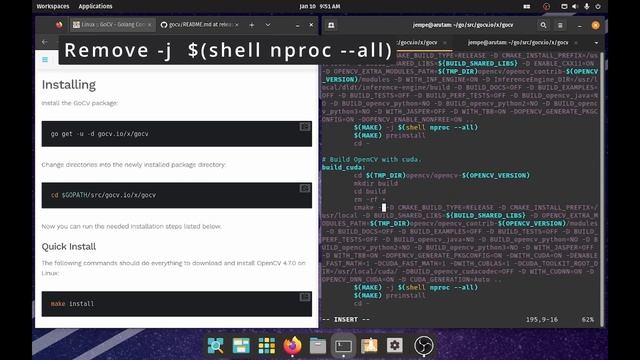The width and height of the screenshot is (640, 360).
Task: Open the power menu icon
Action: tap(598, 6)
